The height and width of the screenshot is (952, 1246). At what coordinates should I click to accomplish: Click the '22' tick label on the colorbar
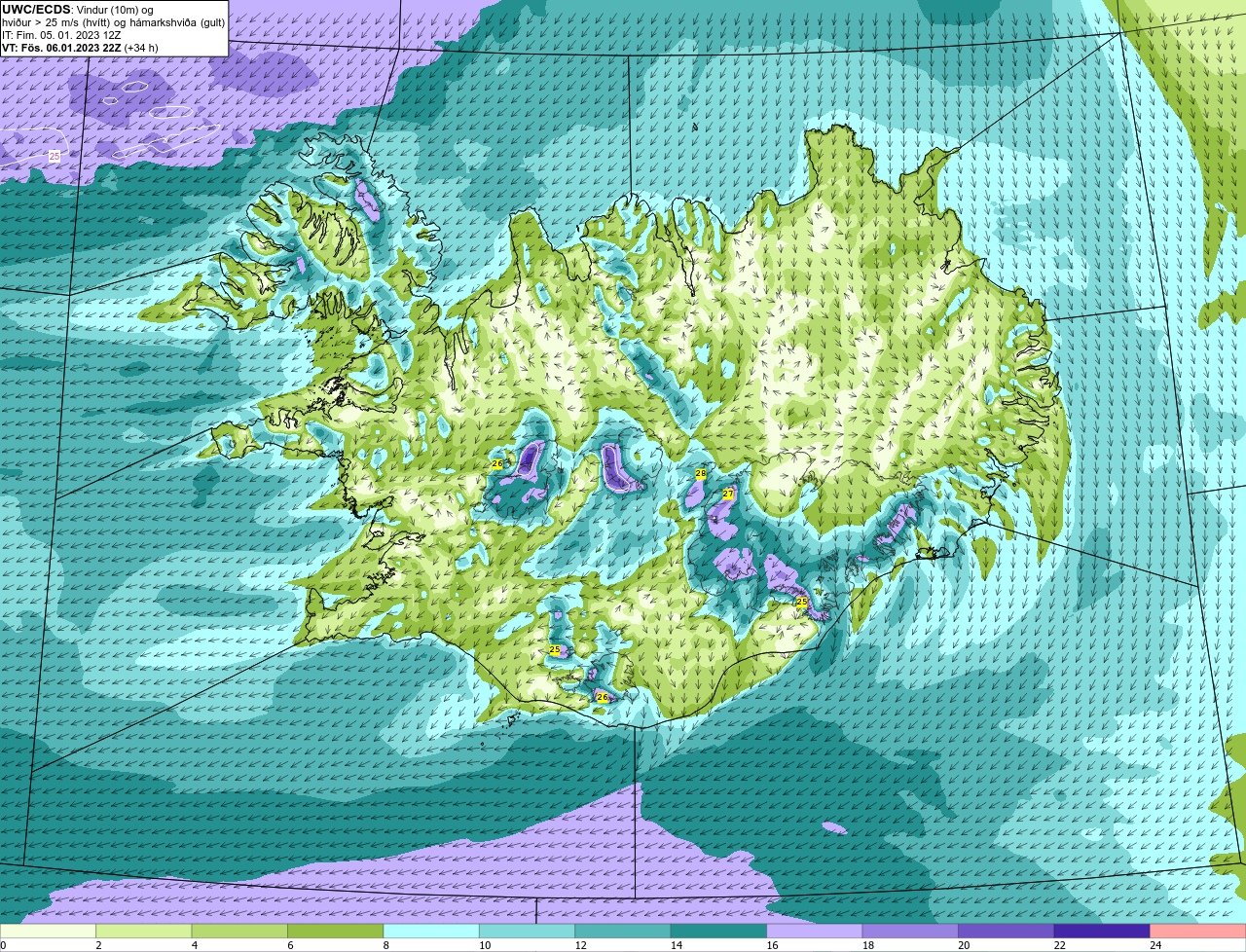(x=1059, y=945)
